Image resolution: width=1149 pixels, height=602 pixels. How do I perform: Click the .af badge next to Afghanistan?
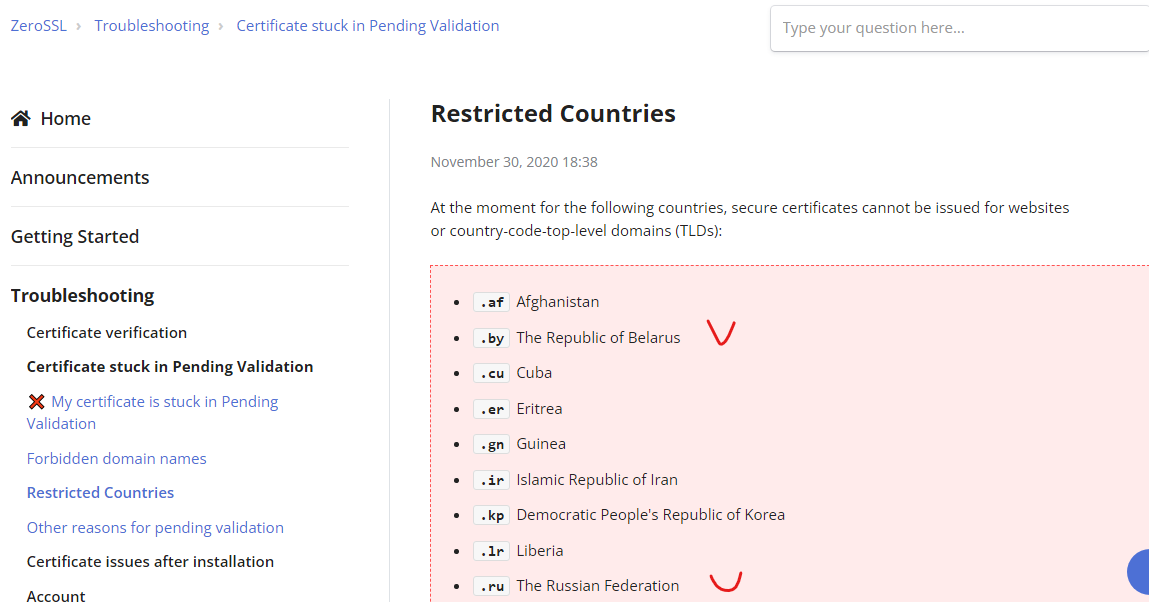pos(491,301)
